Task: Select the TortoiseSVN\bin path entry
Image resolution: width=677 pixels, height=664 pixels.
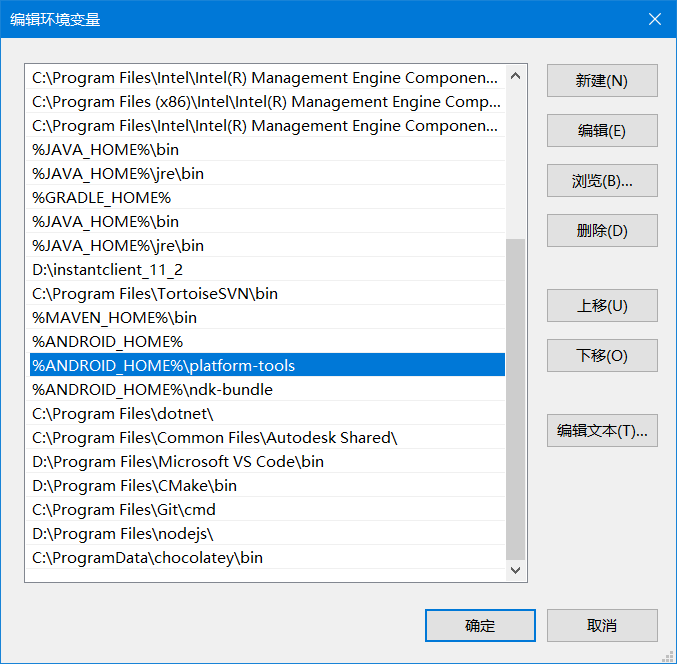Action: point(267,294)
